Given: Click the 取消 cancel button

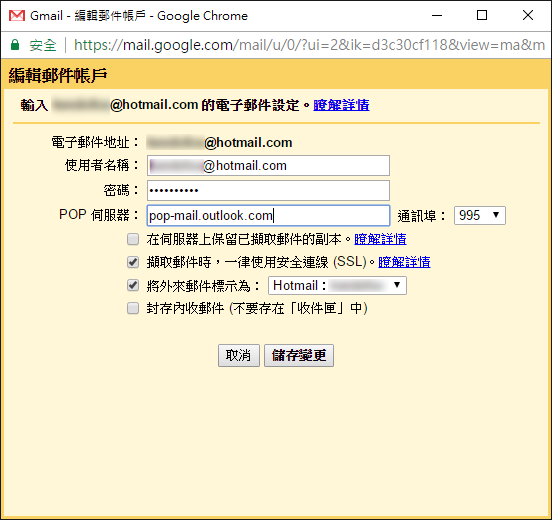Looking at the screenshot, I should [239, 355].
